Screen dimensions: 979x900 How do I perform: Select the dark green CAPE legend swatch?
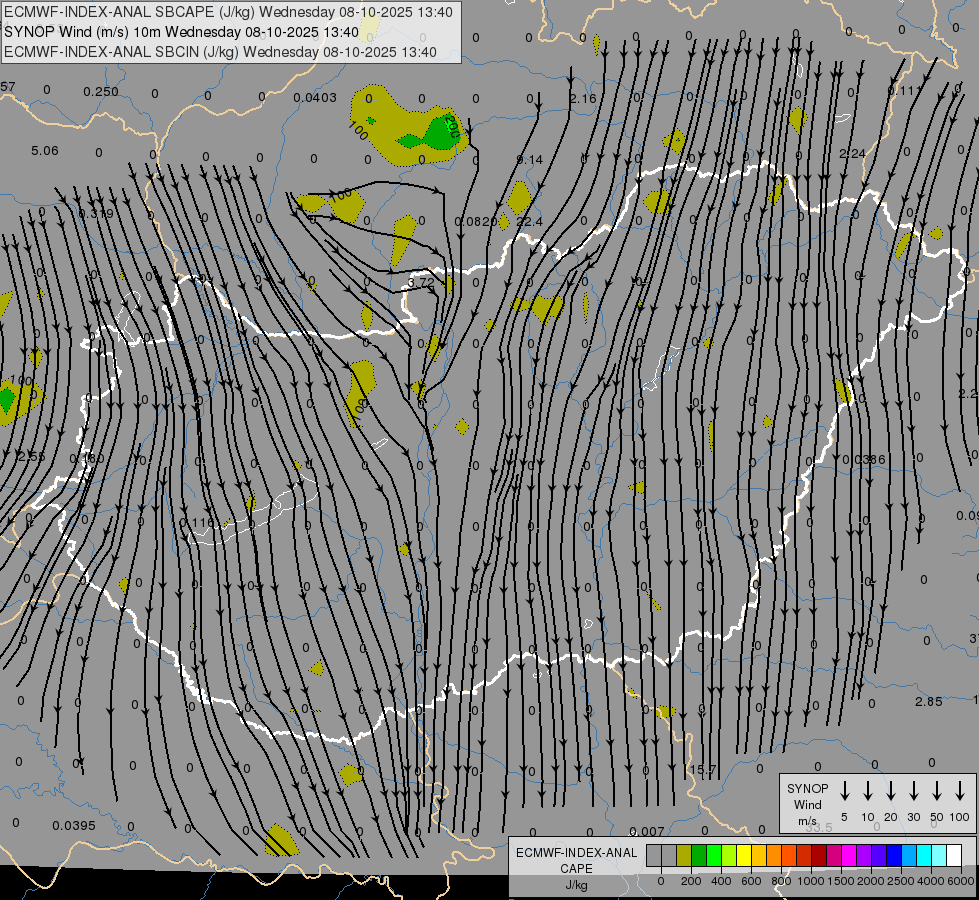699,855
